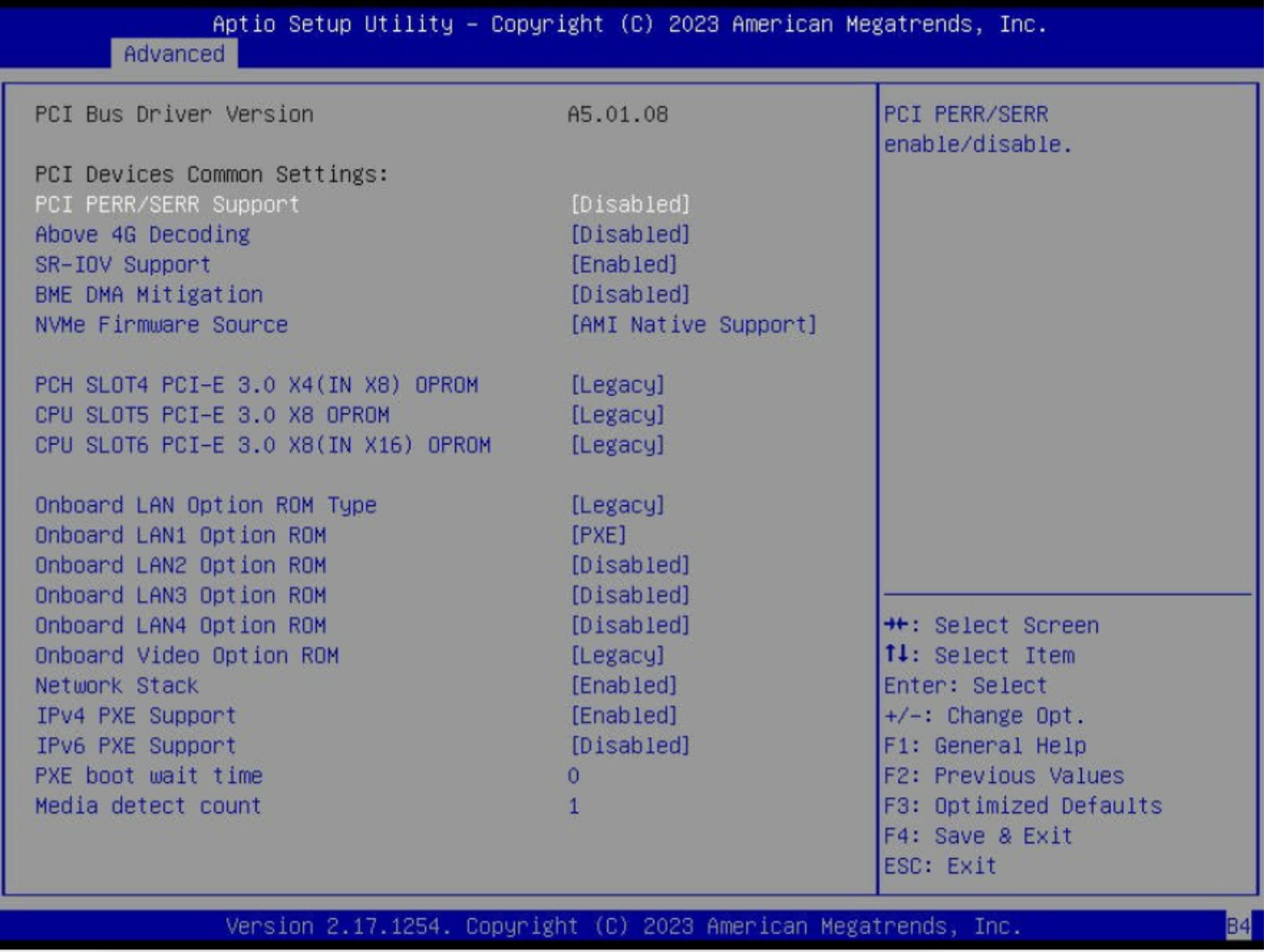The width and height of the screenshot is (1264, 952).
Task: Toggle the IPv4 PXE Support value
Action: tap(623, 717)
